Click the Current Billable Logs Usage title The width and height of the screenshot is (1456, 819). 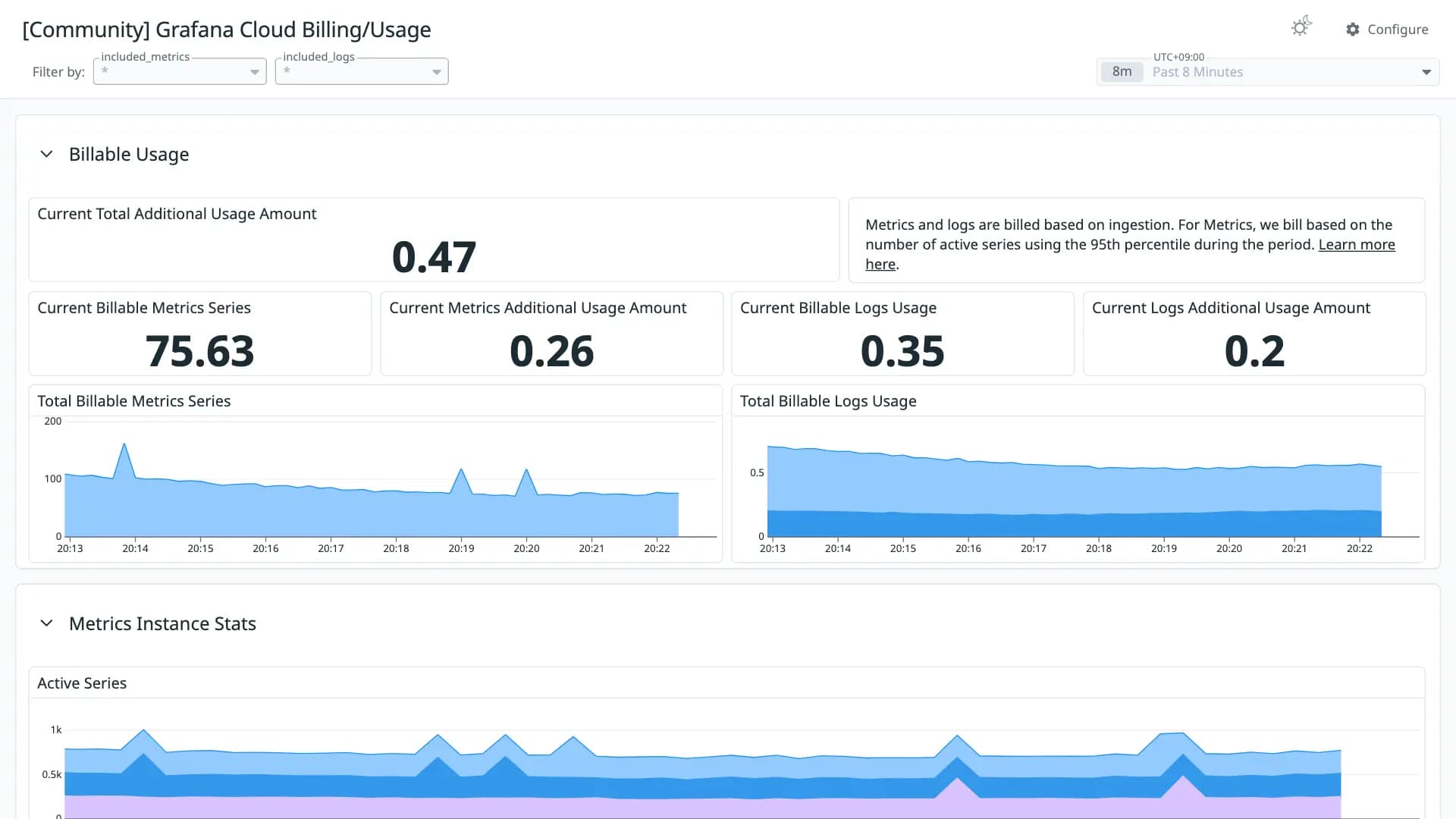[x=838, y=308]
